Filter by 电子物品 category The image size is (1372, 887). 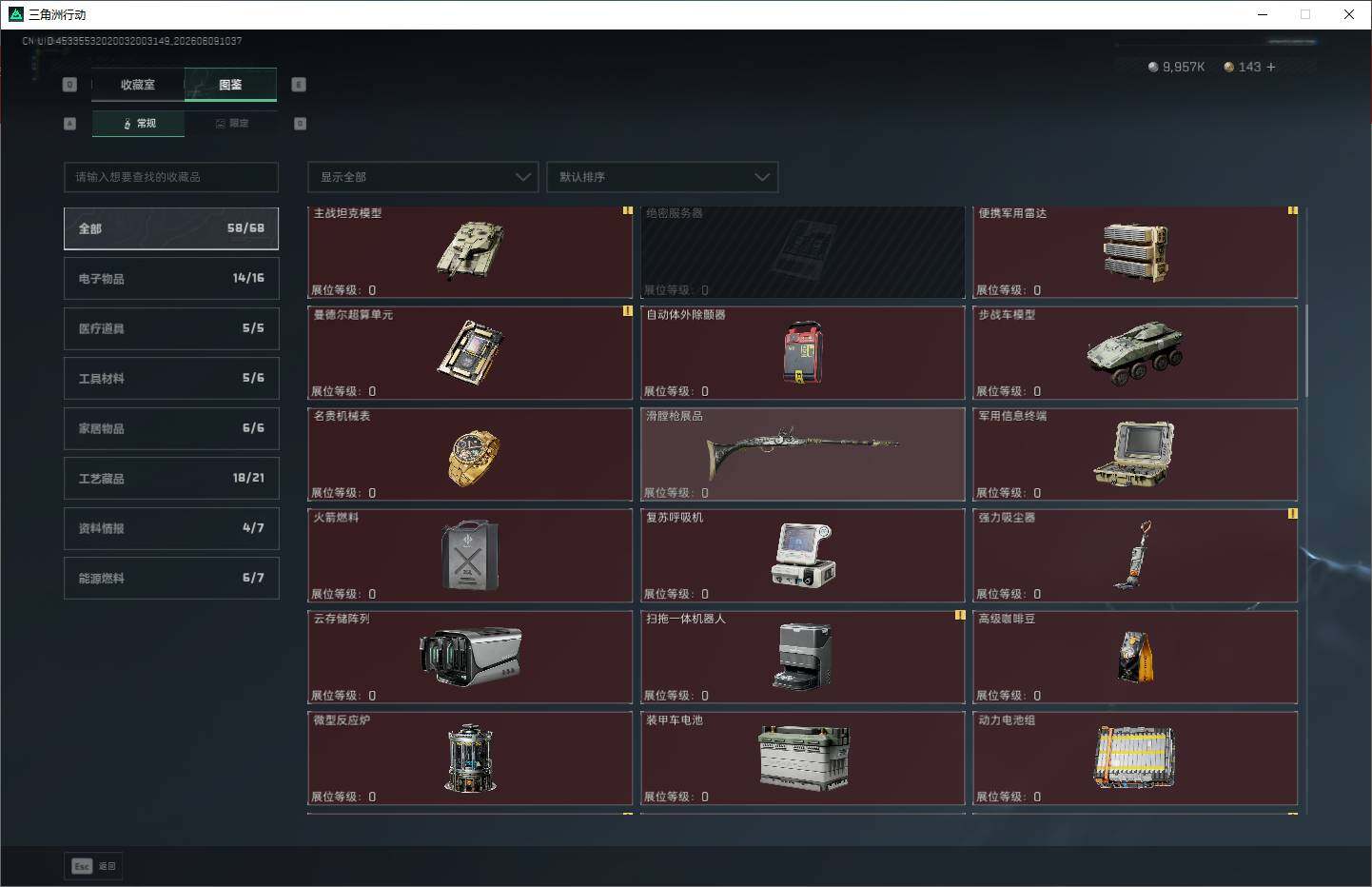click(171, 278)
